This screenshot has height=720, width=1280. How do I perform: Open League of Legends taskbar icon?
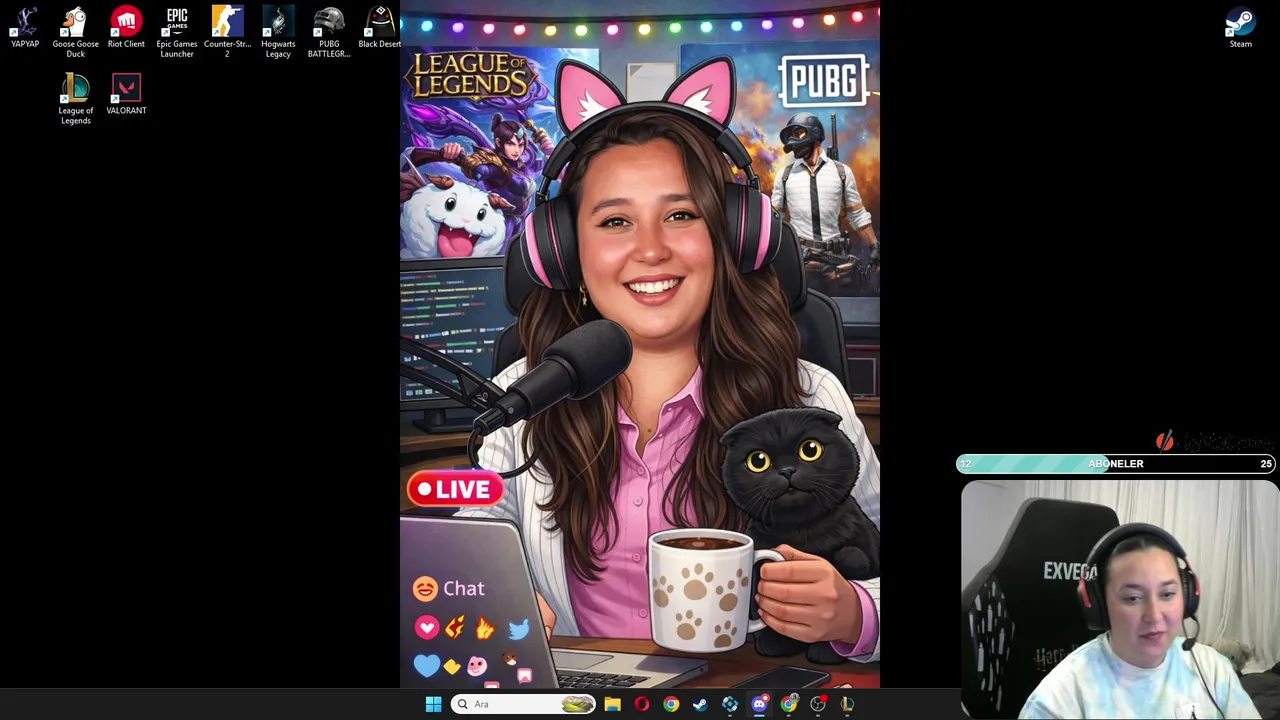pyautogui.click(x=847, y=704)
